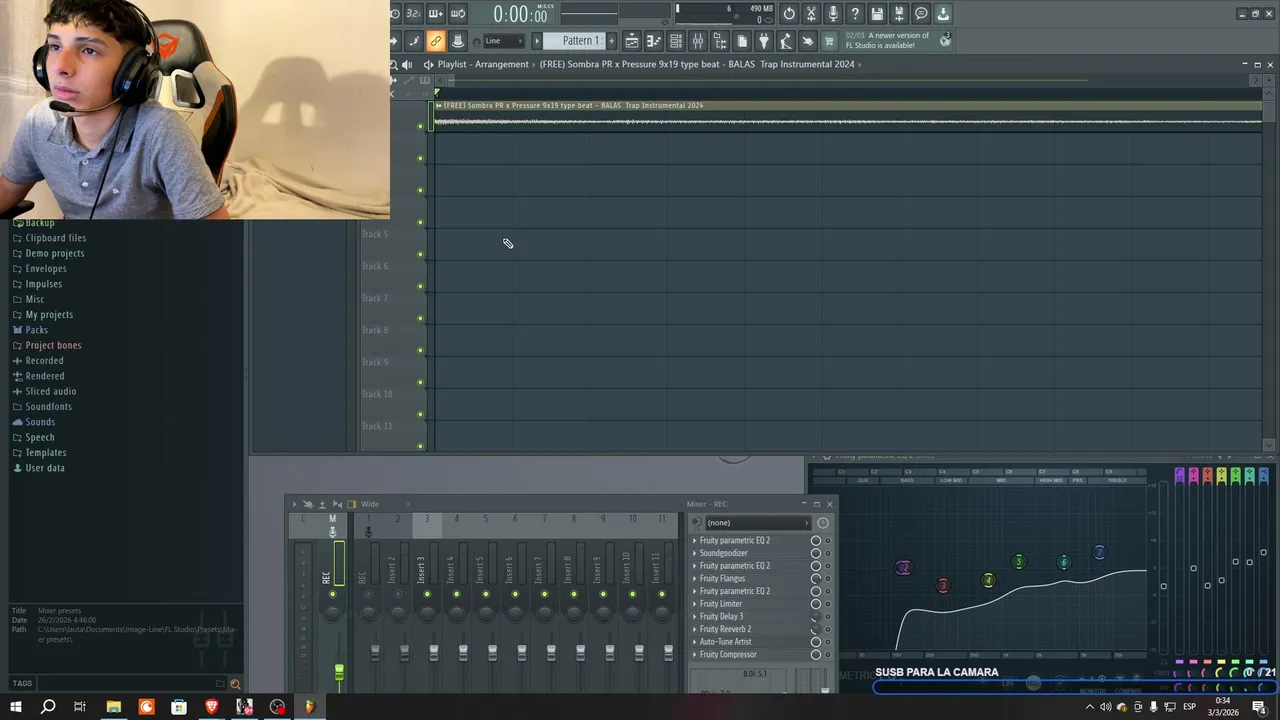Click the countdown 3-2-1 icon
1280x720 pixels.
(413, 14)
